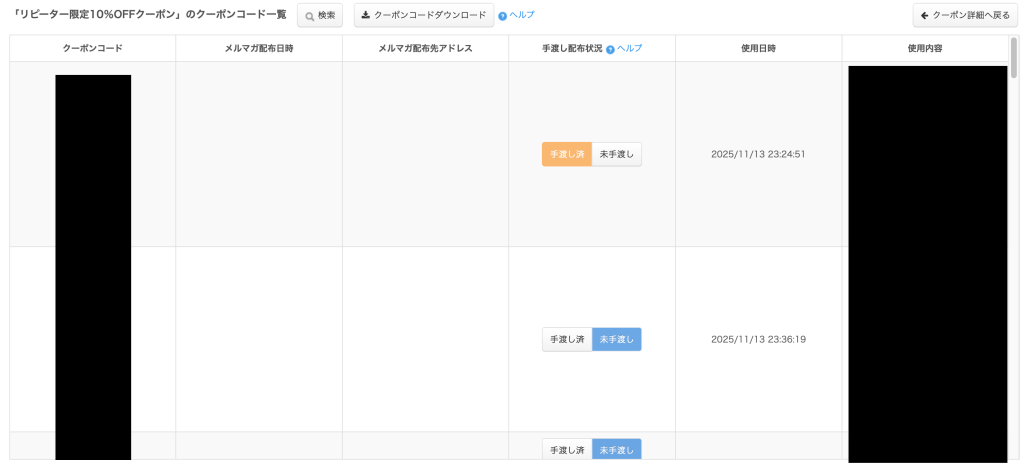Click the vertical scrollbar on the right edge
1024x469 pixels.
[x=1014, y=55]
